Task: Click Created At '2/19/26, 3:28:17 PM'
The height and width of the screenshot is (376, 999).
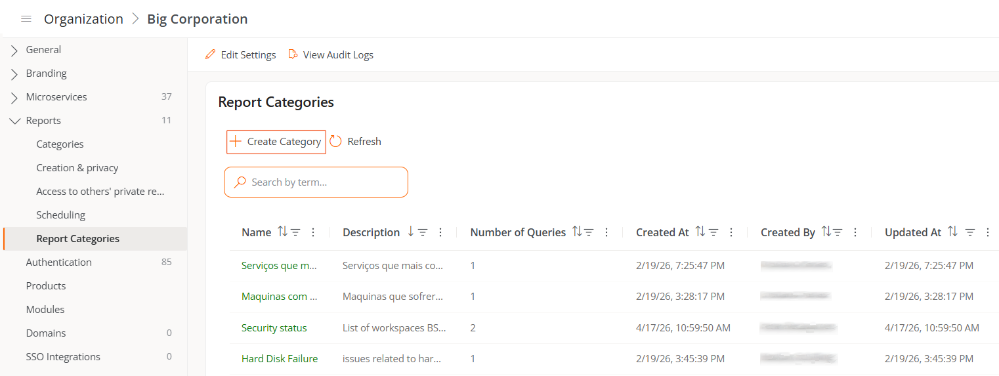Action: click(680, 296)
